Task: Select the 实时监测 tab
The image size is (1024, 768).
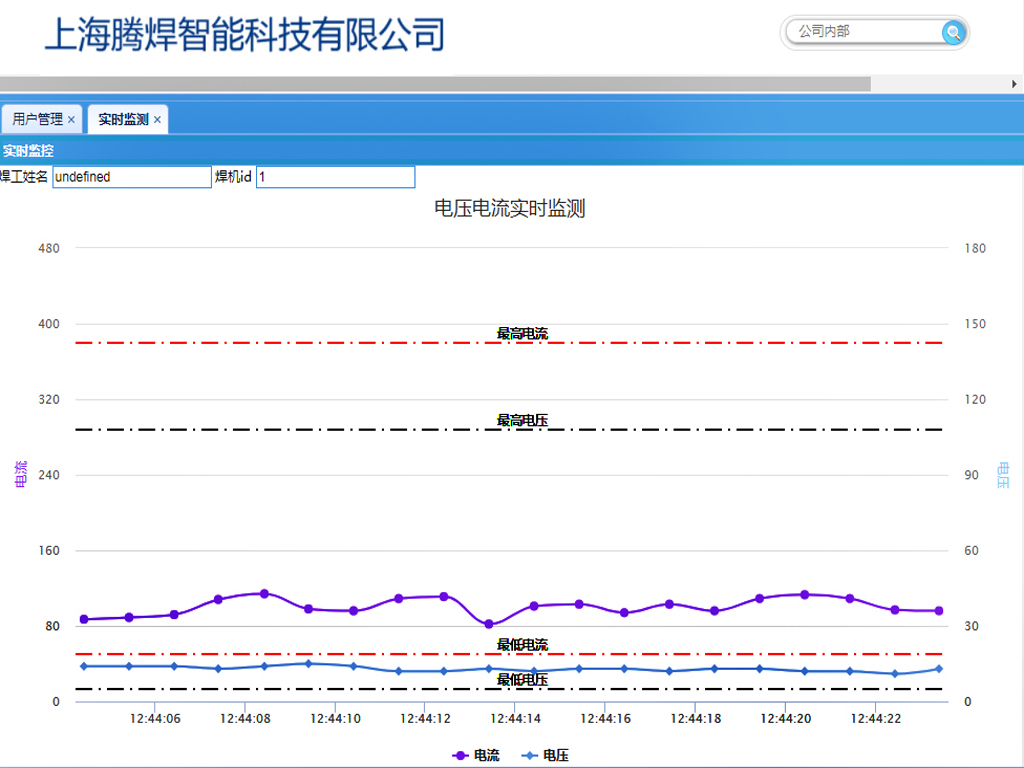Action: (122, 119)
